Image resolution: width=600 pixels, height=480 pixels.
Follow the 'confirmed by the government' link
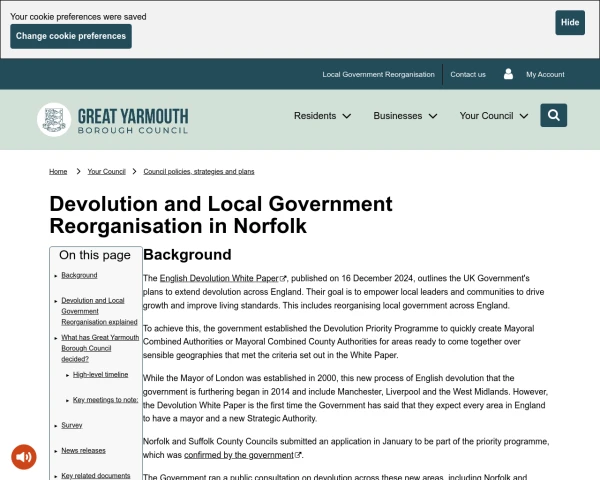point(239,454)
